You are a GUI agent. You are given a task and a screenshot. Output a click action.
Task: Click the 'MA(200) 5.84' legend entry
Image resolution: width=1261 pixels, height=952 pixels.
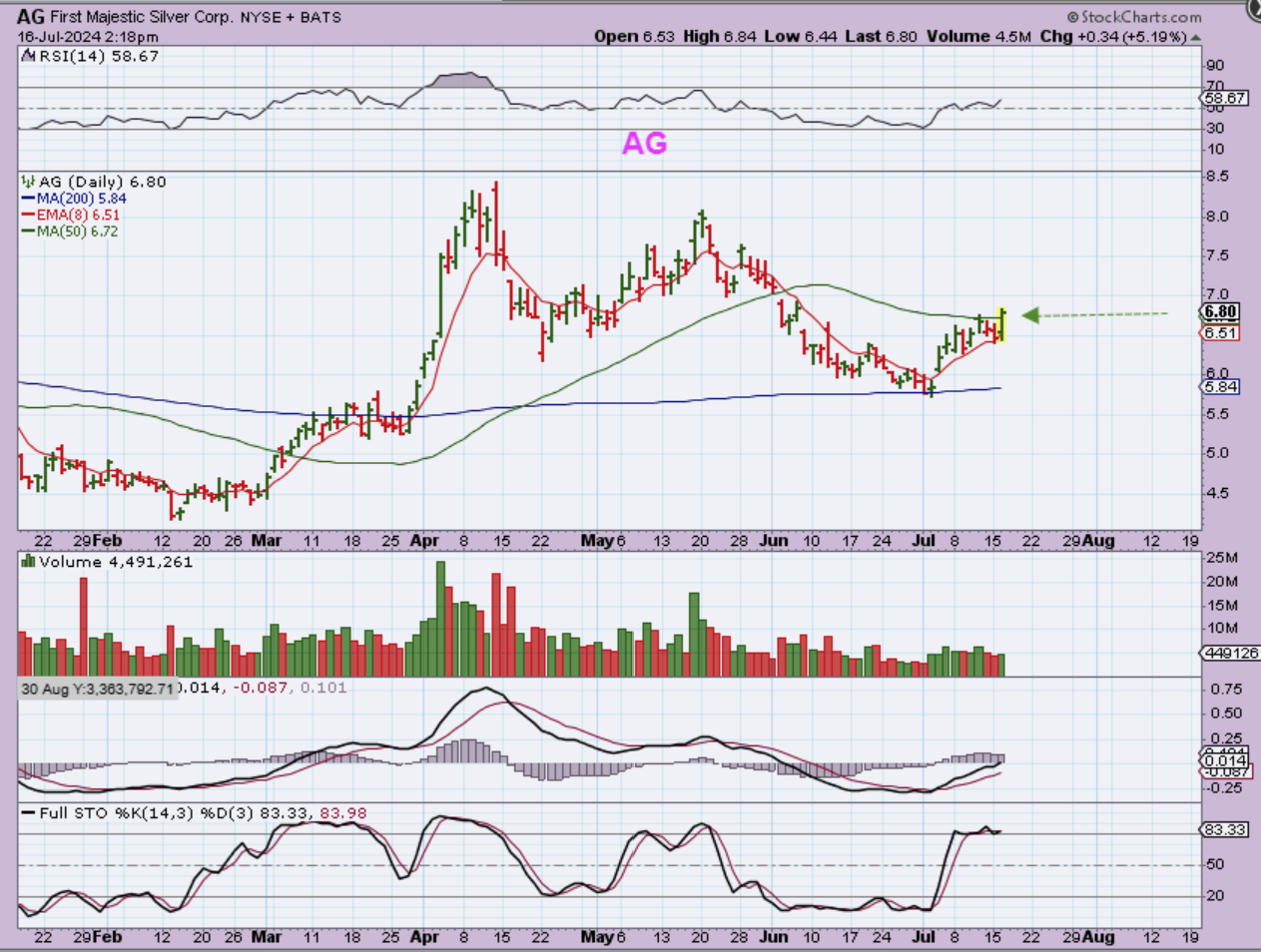81,199
